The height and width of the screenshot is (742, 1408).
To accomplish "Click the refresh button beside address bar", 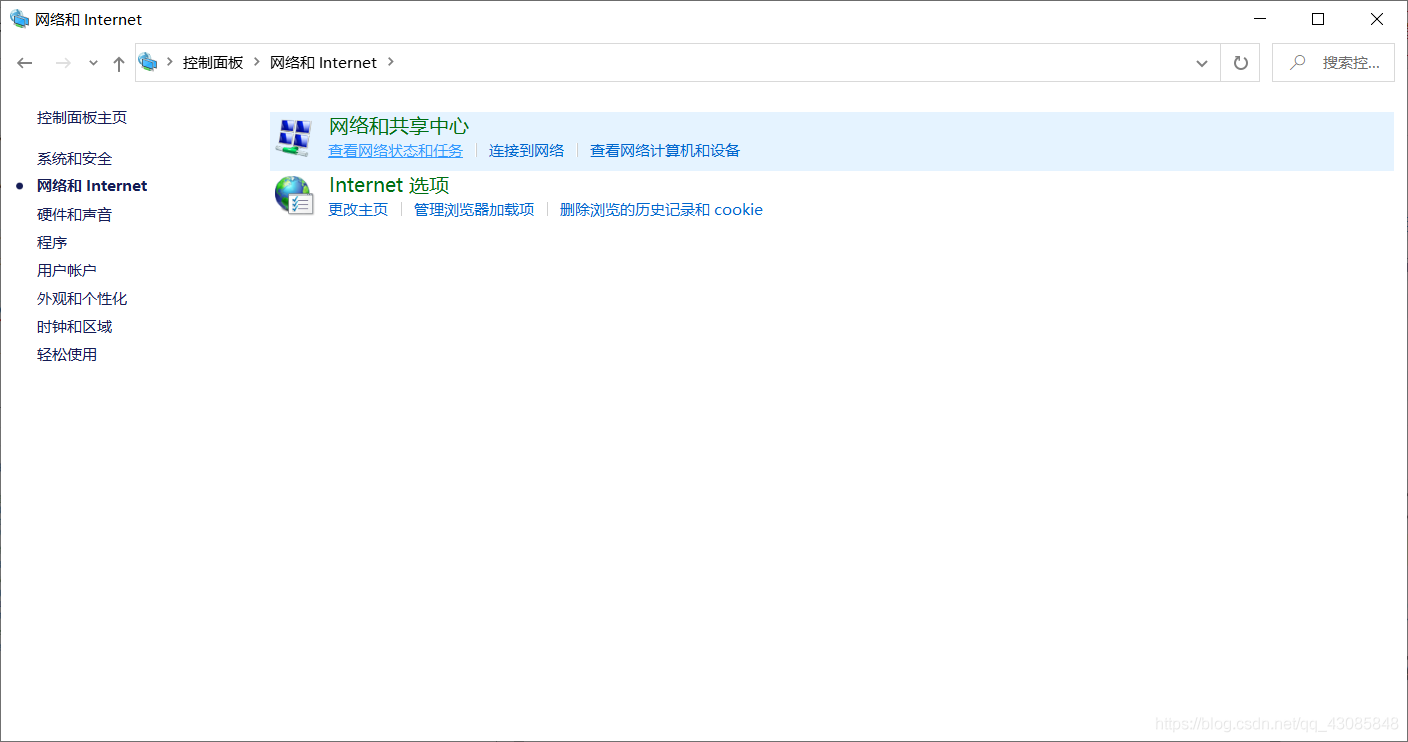I will (x=1240, y=63).
